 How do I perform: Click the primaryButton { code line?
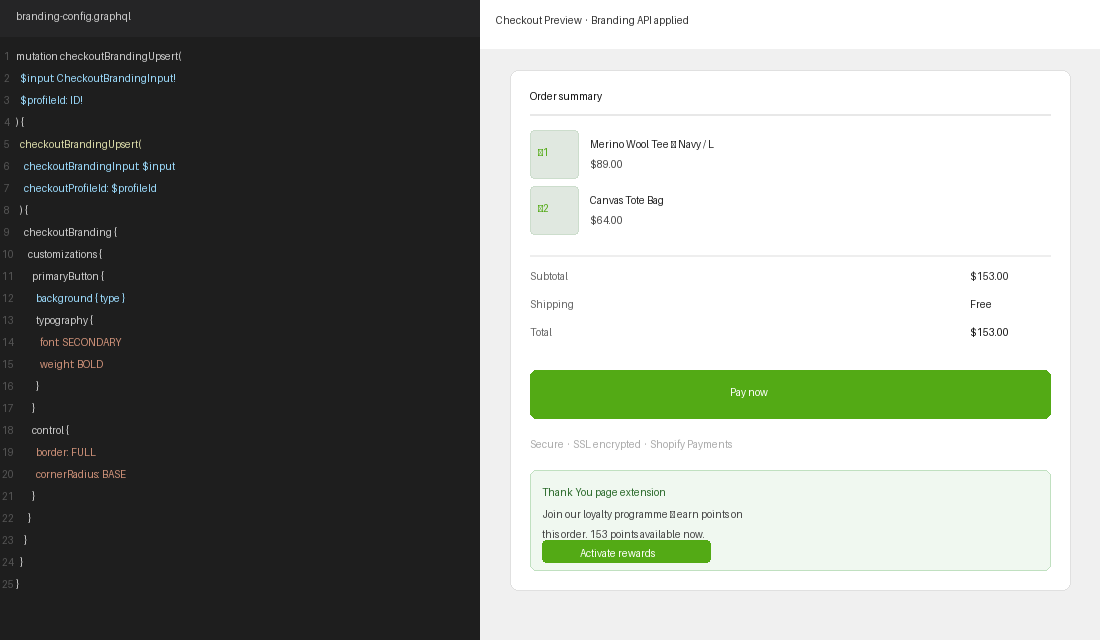pyautogui.click(x=68, y=276)
